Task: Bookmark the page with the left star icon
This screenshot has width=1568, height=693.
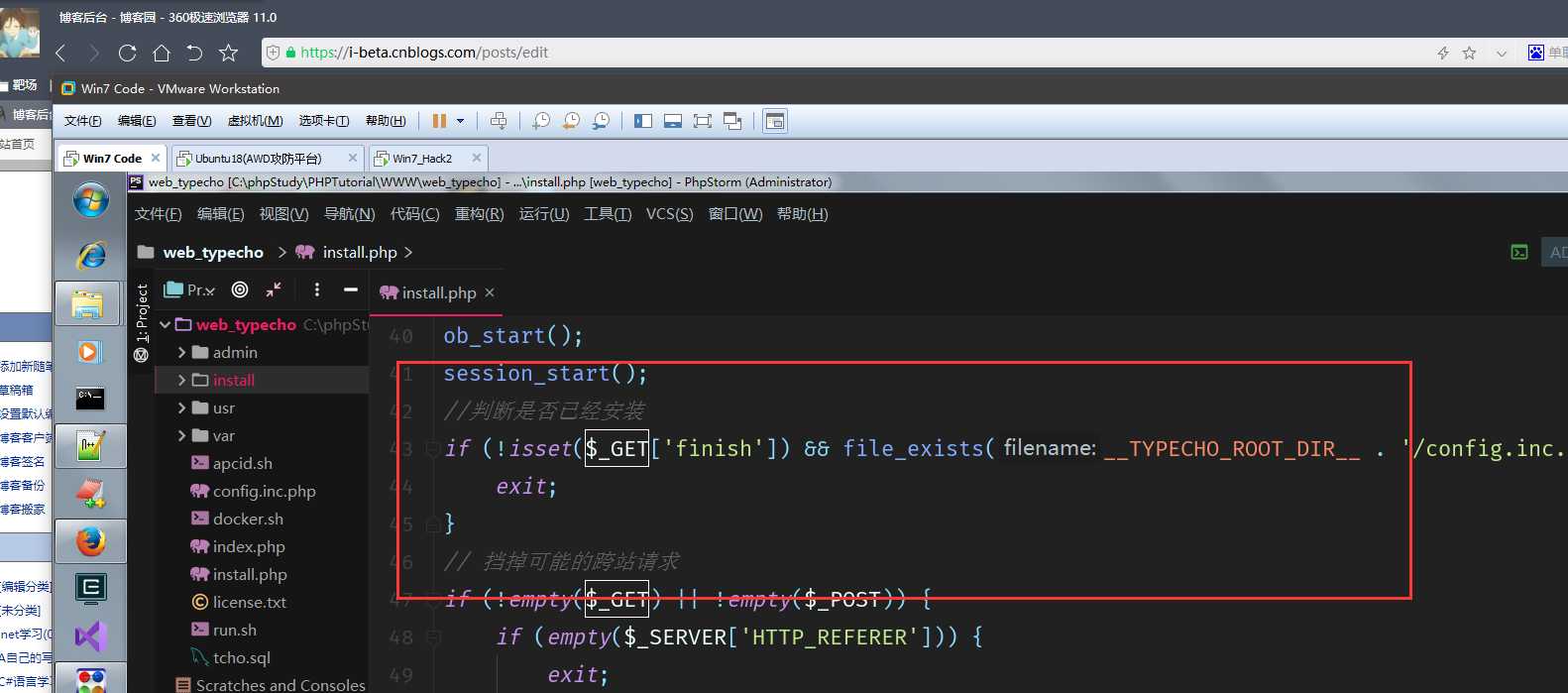Action: 228,53
